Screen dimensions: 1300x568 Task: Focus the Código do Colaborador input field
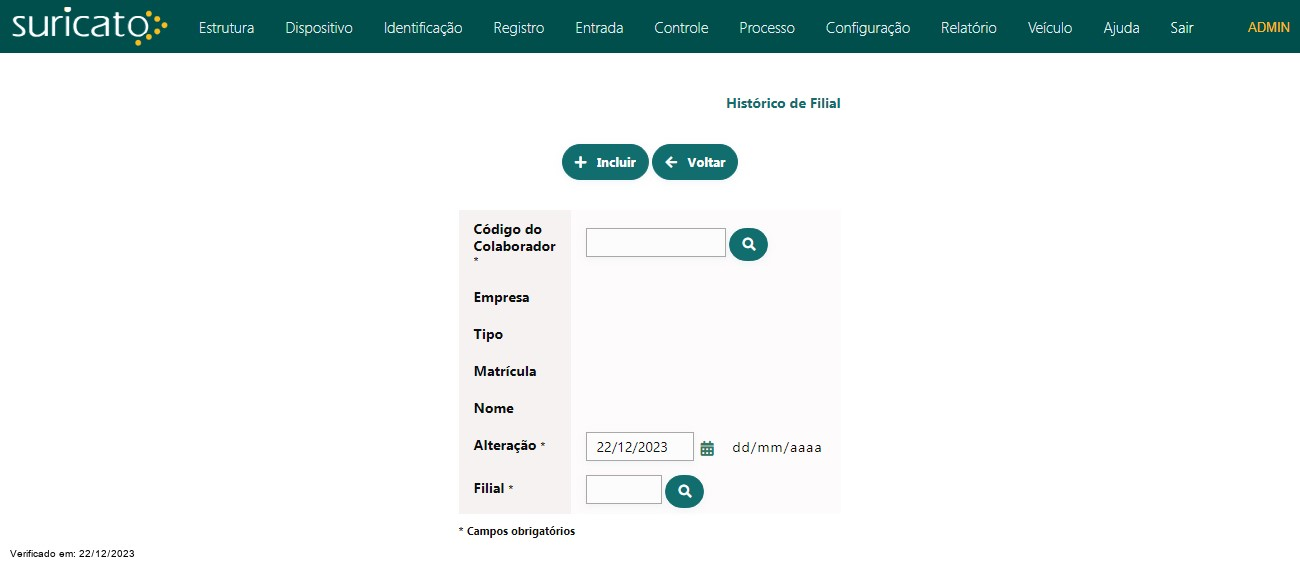pos(656,243)
